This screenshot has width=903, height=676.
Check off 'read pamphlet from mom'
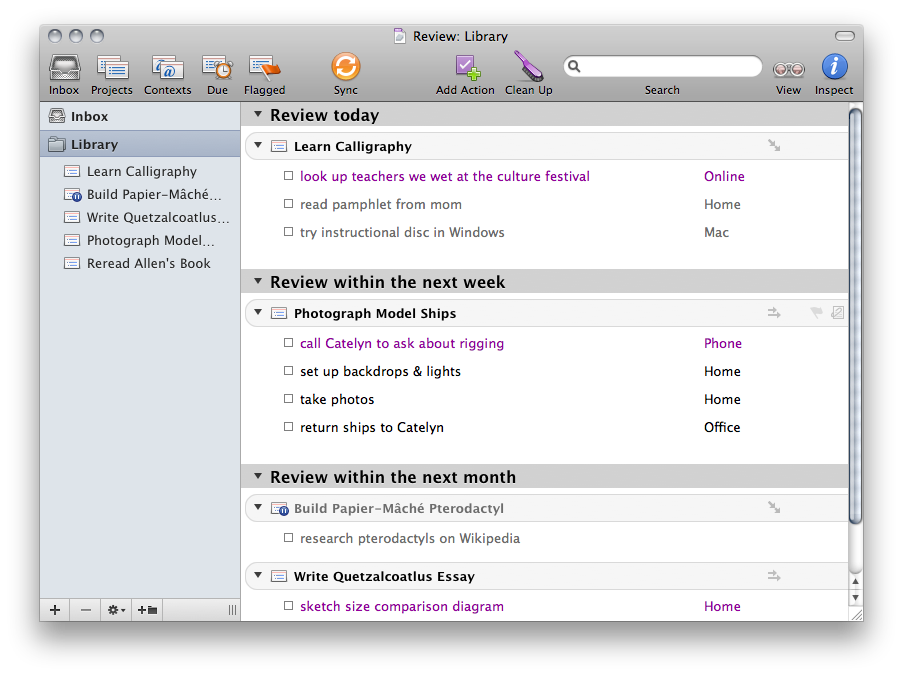tap(288, 204)
